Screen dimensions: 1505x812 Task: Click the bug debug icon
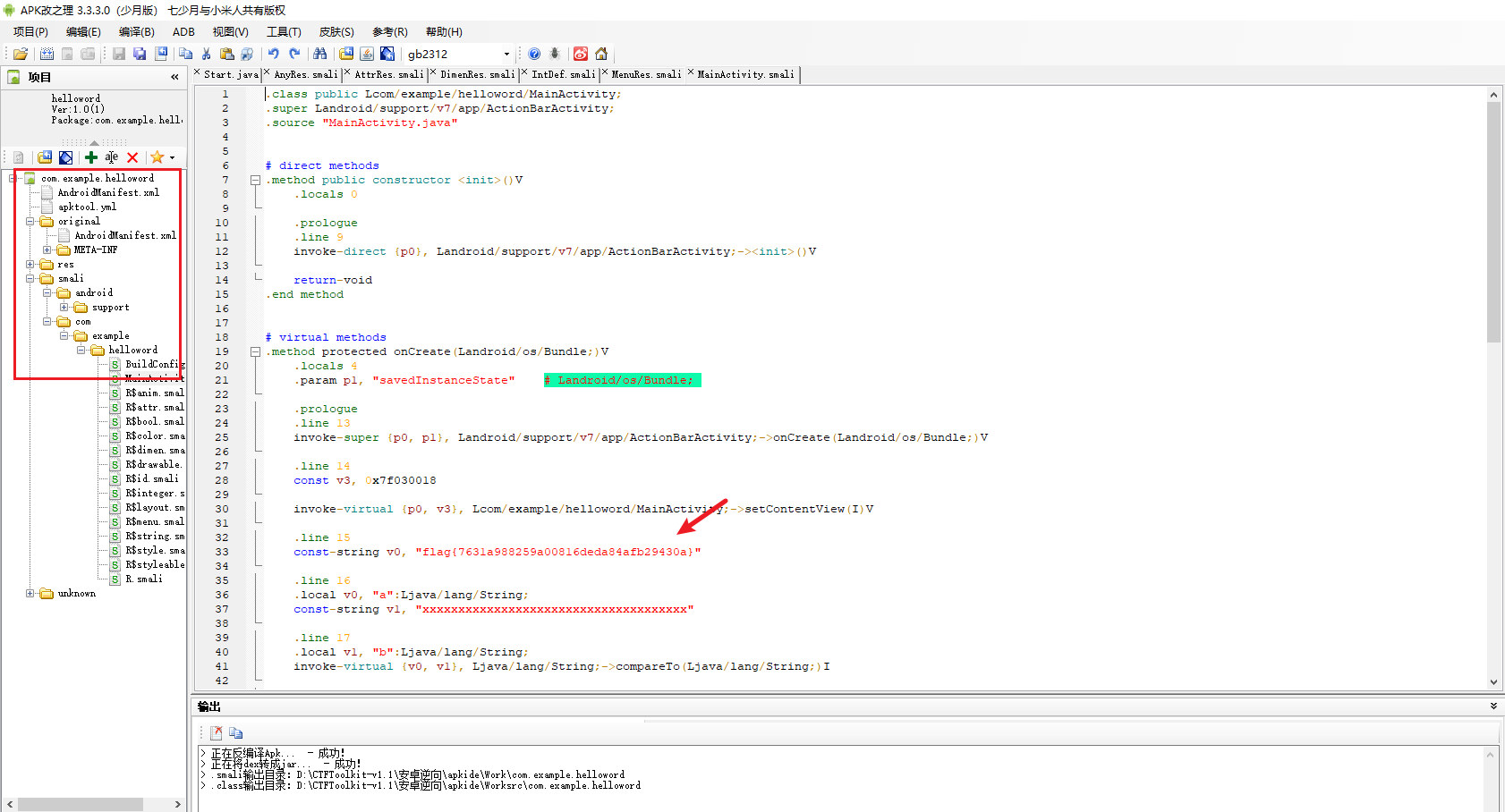[555, 54]
